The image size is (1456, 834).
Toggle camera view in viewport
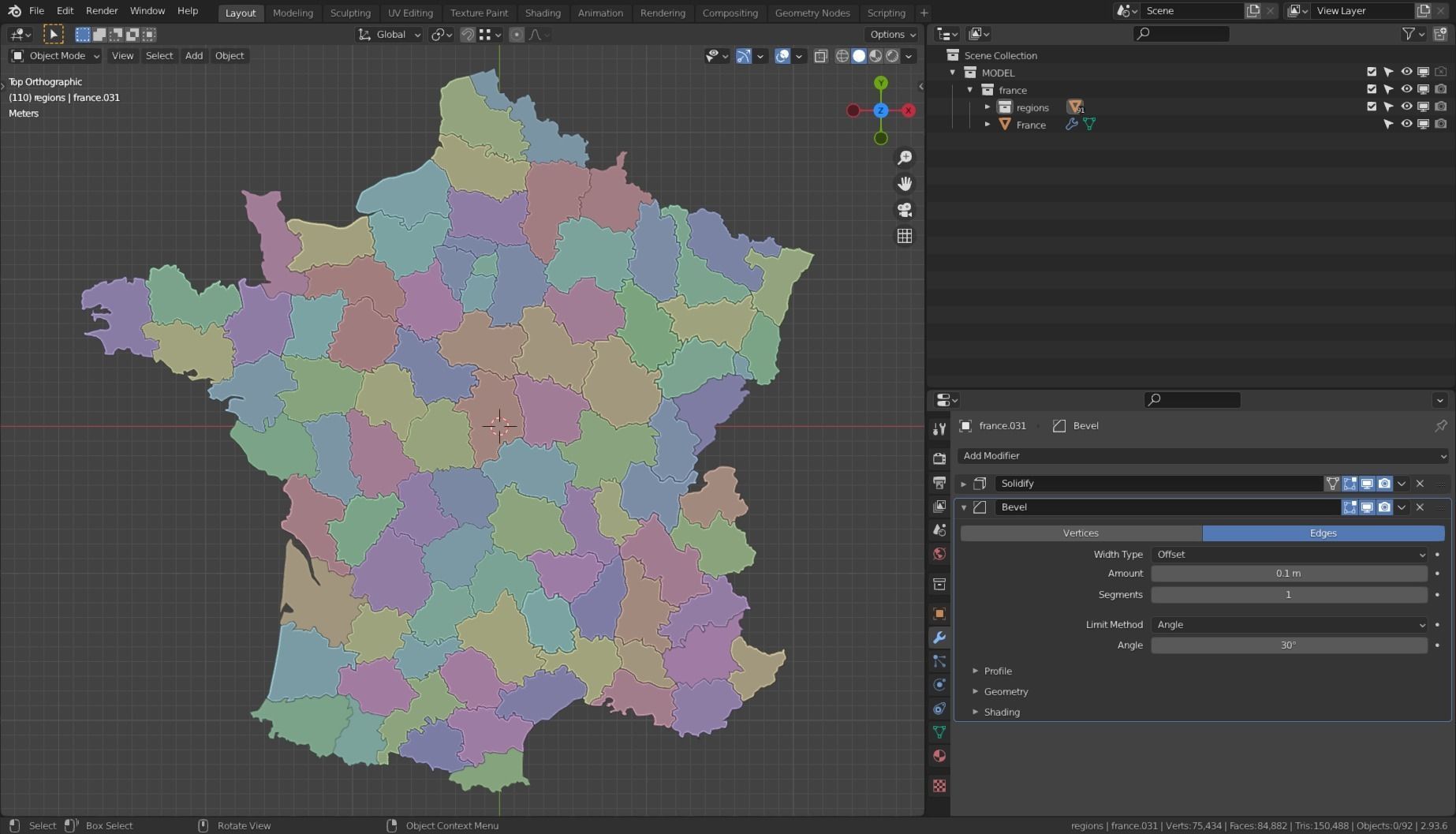(x=905, y=210)
